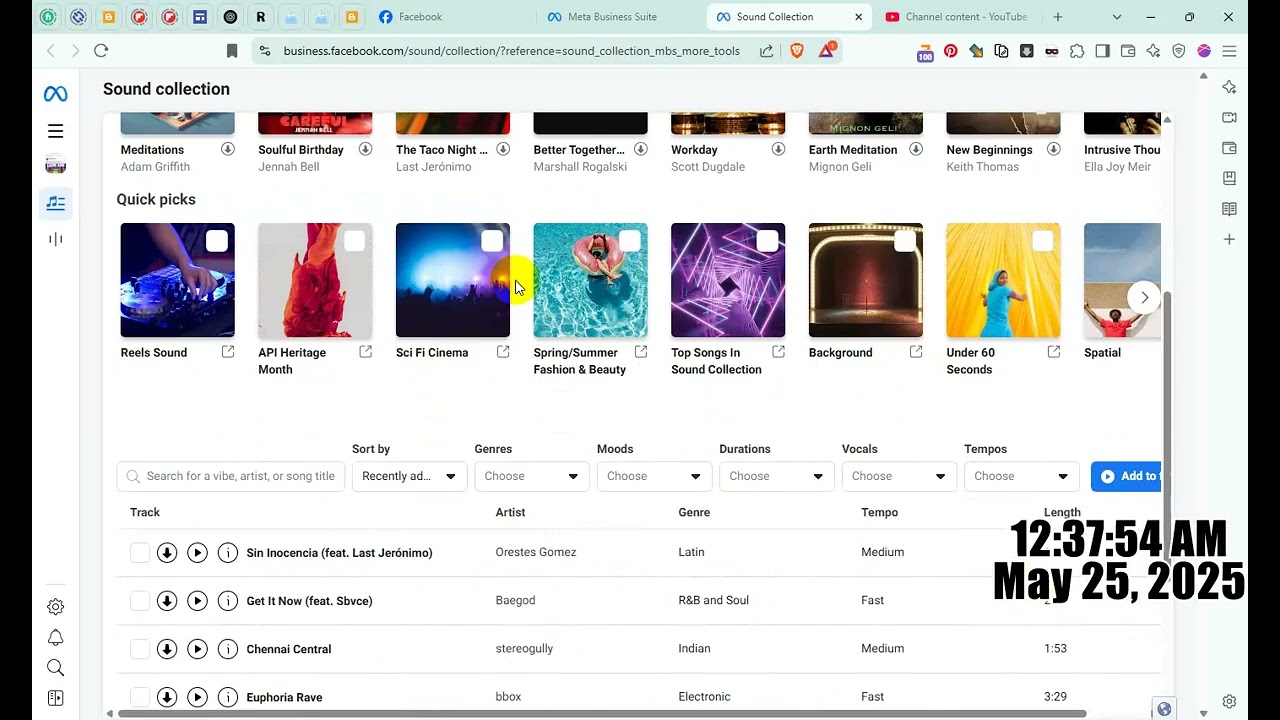Open Reels Sound collection in new window
This screenshot has width=1280, height=720.
tap(228, 352)
